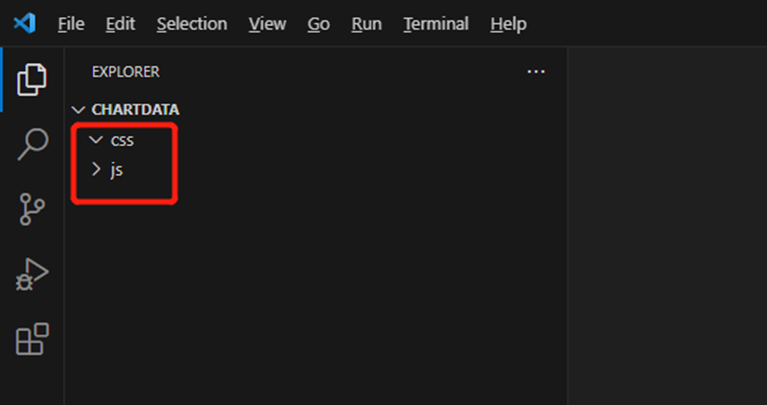Select the css folder in tree
Image resolution: width=767 pixels, height=405 pixels.
[x=122, y=141]
